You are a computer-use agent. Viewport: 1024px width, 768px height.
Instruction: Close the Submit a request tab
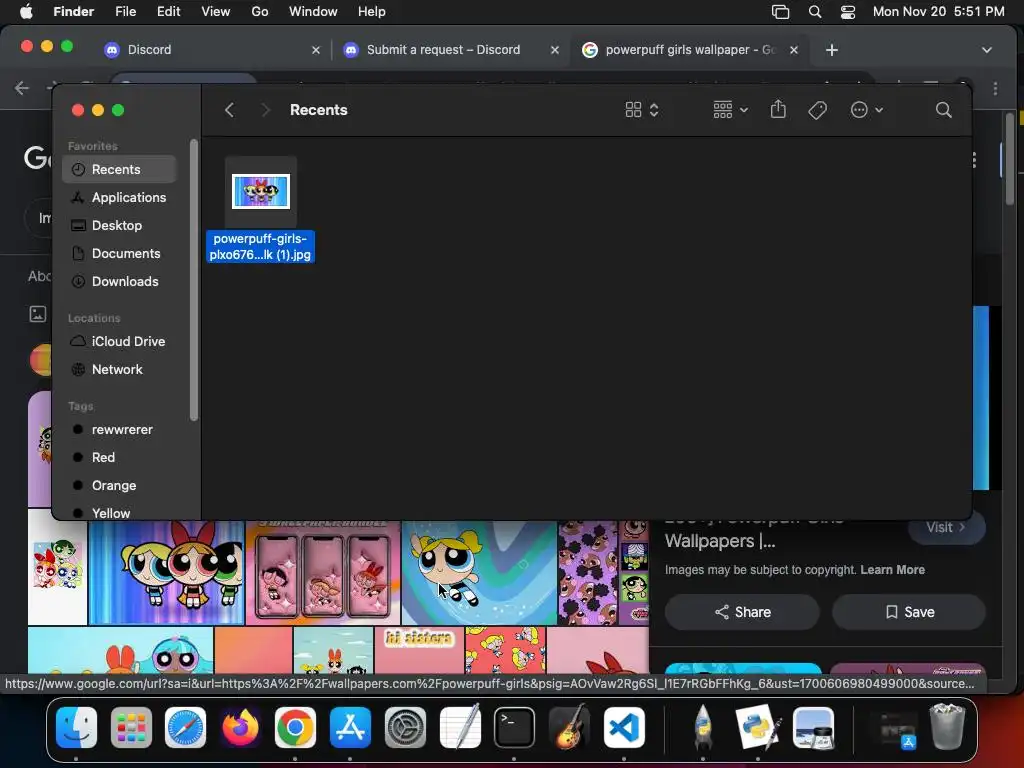[x=554, y=50]
